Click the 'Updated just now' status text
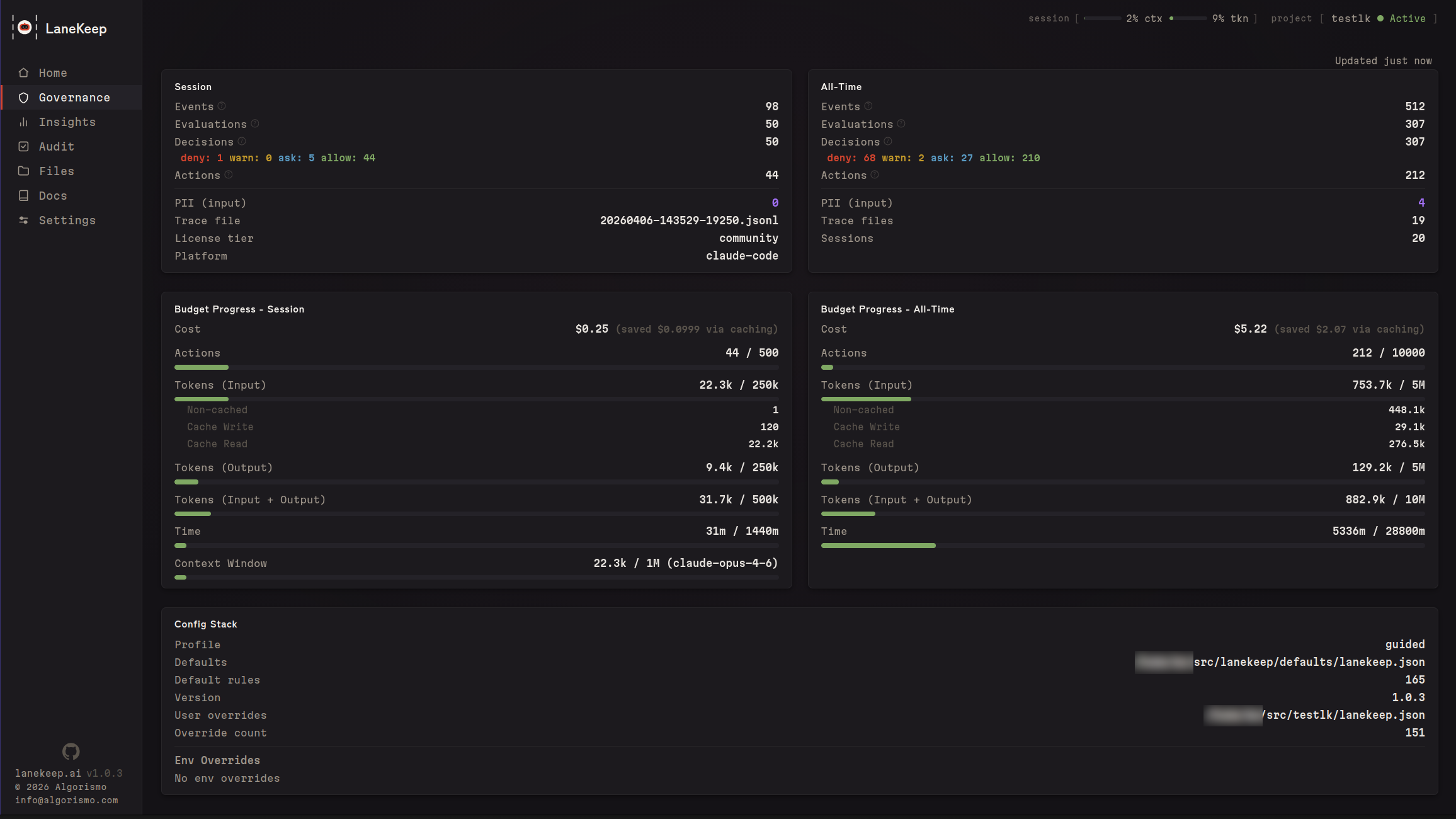Image resolution: width=1456 pixels, height=819 pixels. click(1384, 61)
